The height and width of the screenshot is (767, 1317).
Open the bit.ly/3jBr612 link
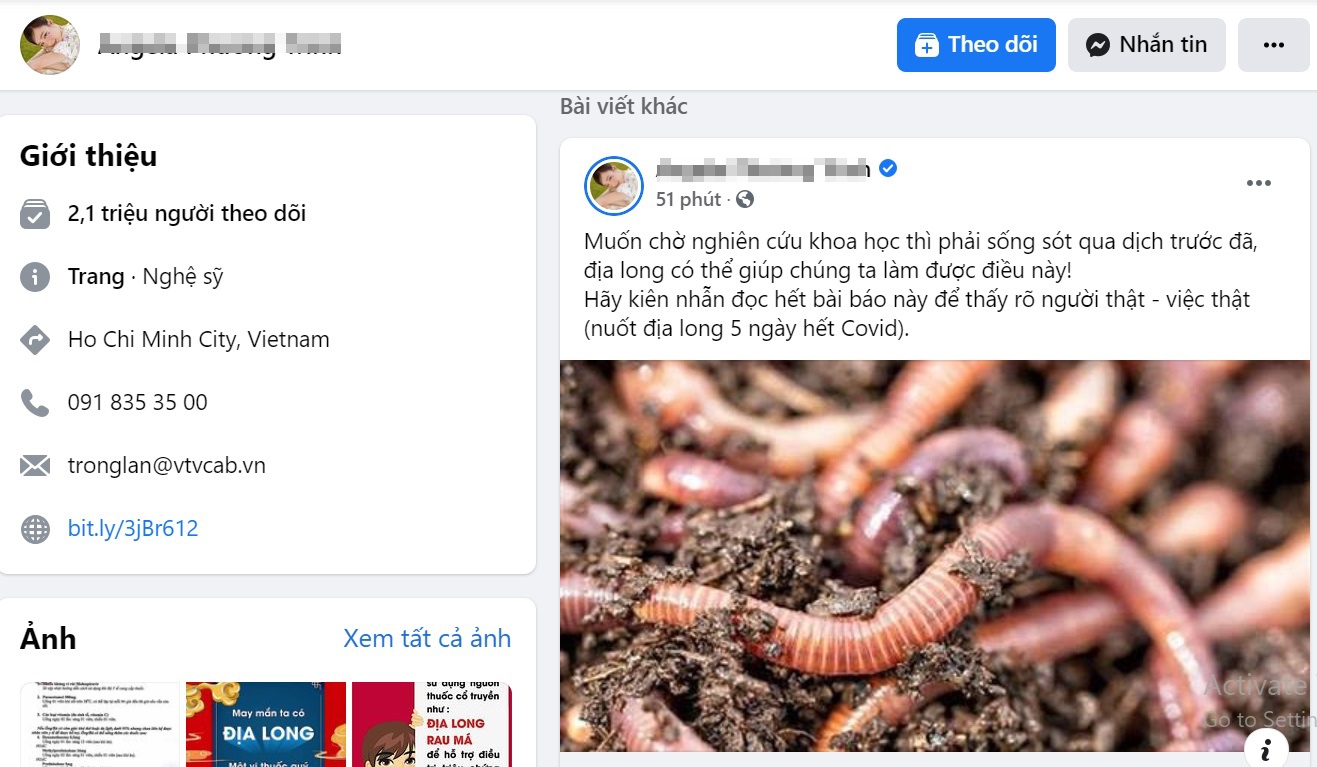pyautogui.click(x=133, y=528)
